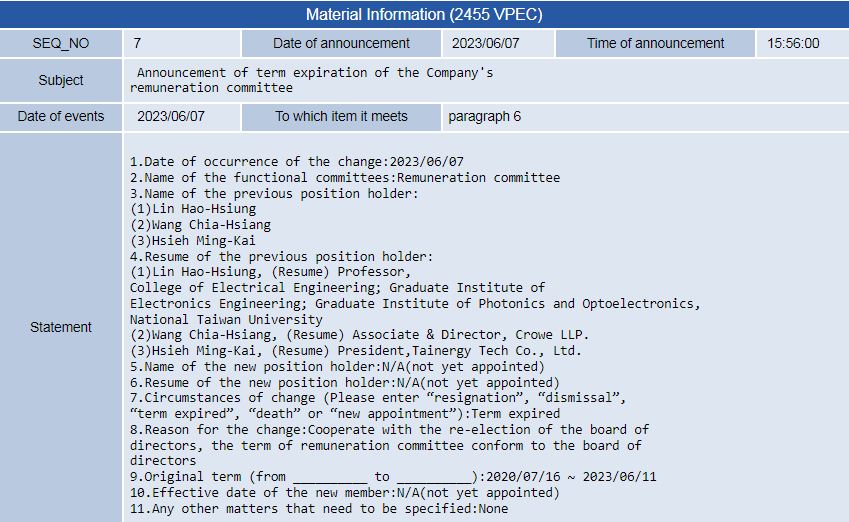Click the line stating other matters: None
This screenshot has height=522, width=849.
point(319,509)
